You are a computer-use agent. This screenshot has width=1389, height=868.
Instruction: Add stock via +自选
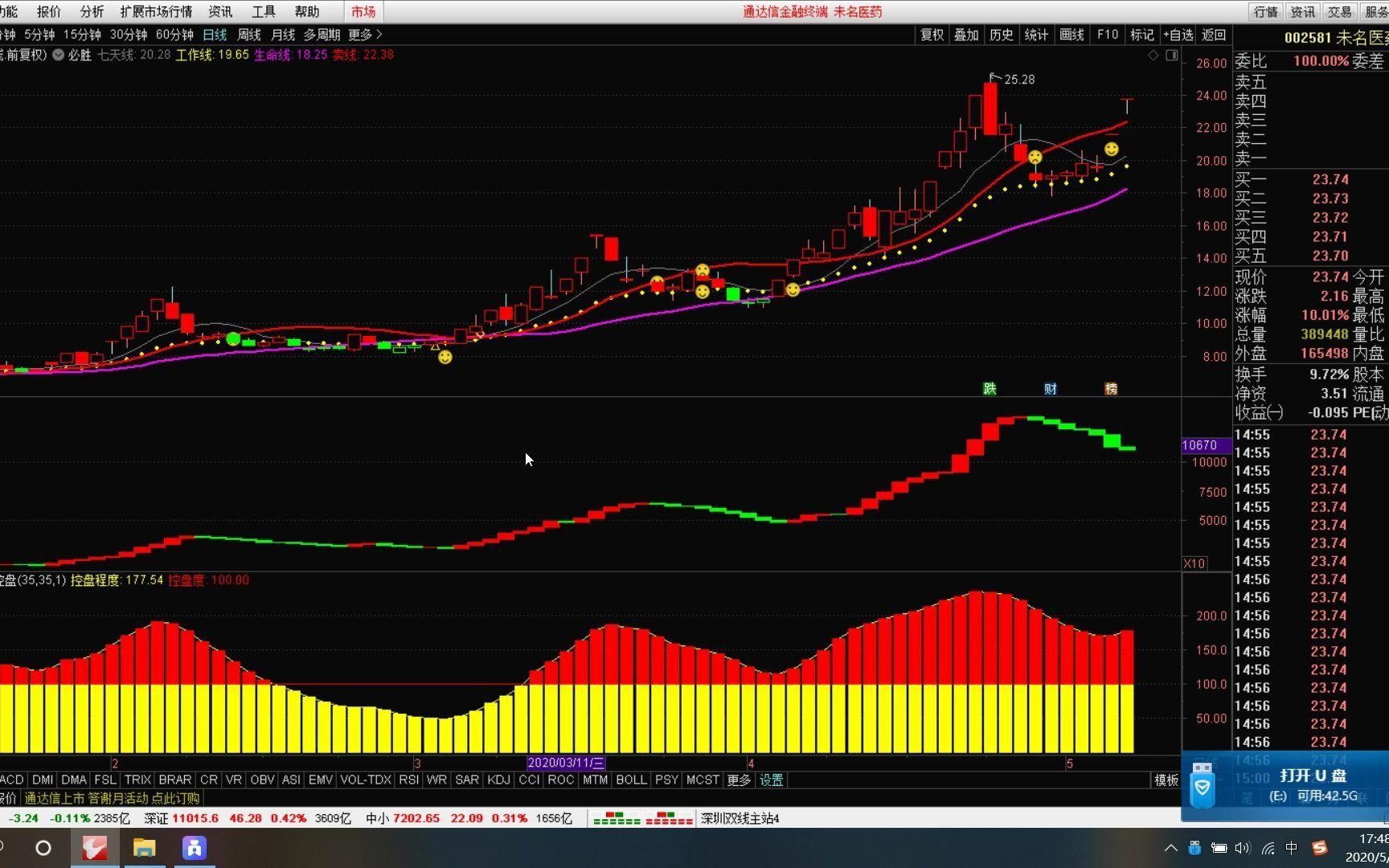[x=1178, y=35]
